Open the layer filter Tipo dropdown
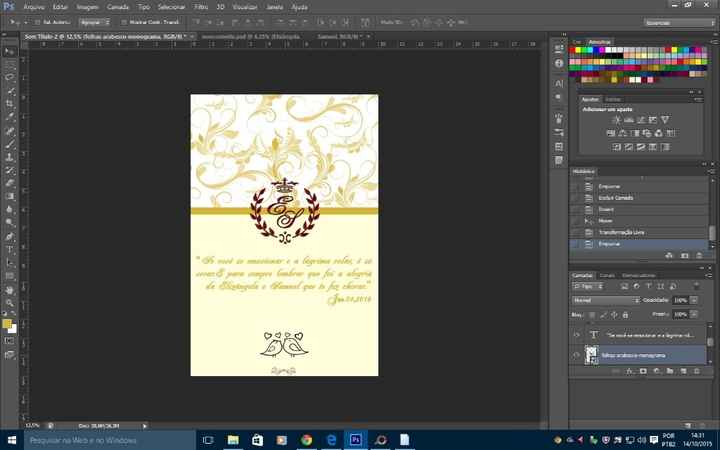 (587, 286)
